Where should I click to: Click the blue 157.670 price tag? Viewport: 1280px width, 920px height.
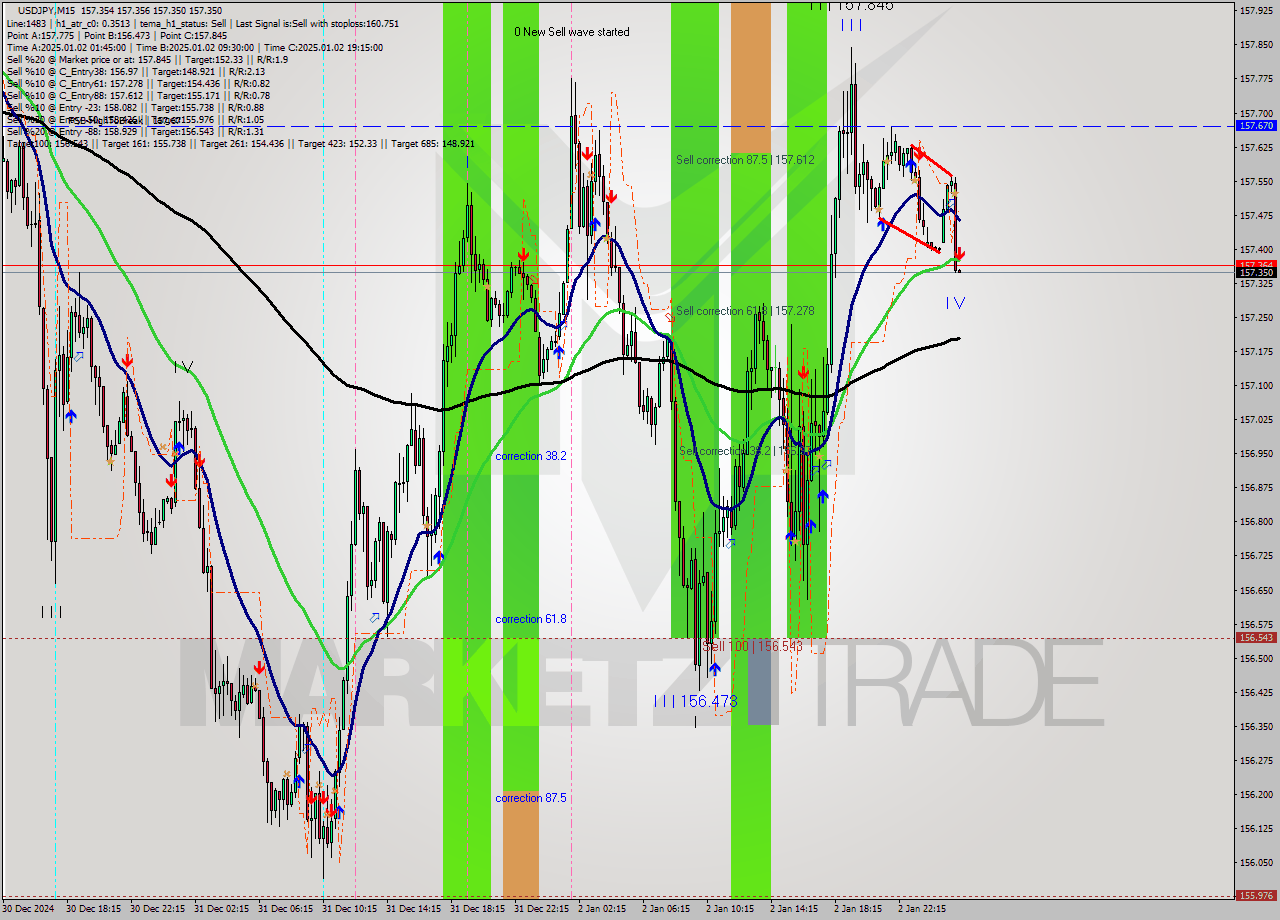click(1256, 126)
